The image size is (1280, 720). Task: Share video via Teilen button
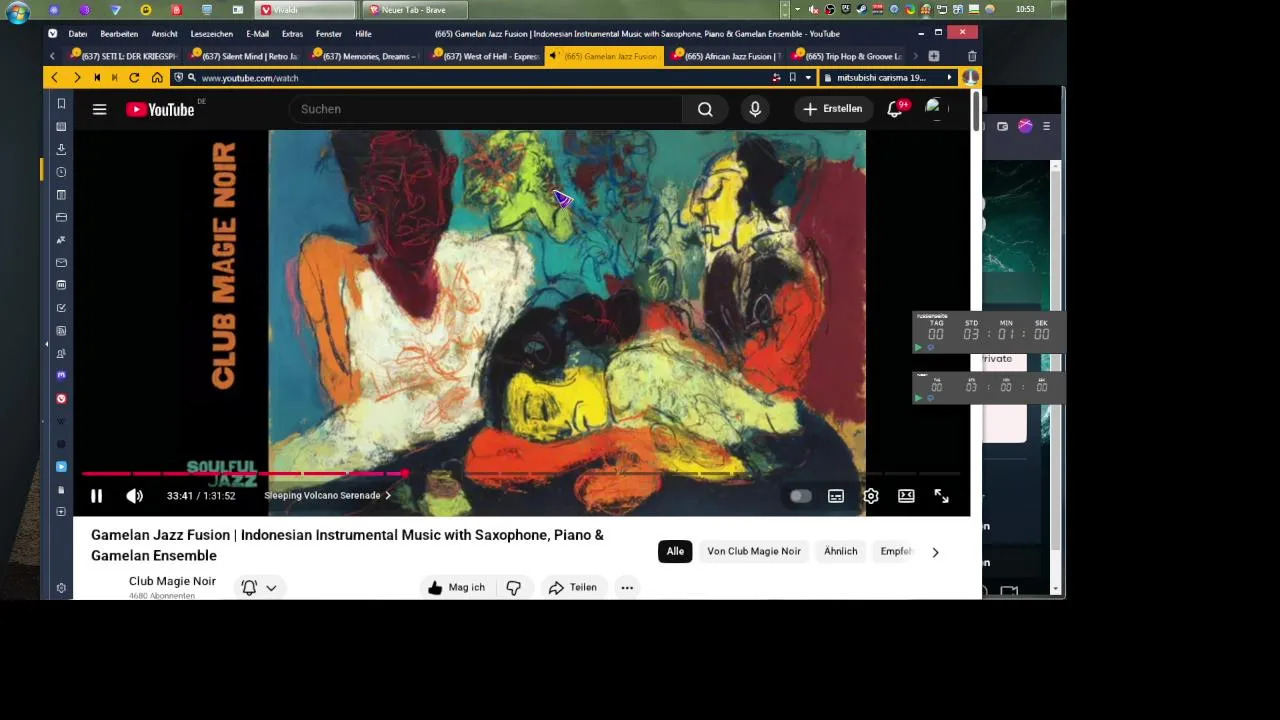573,587
